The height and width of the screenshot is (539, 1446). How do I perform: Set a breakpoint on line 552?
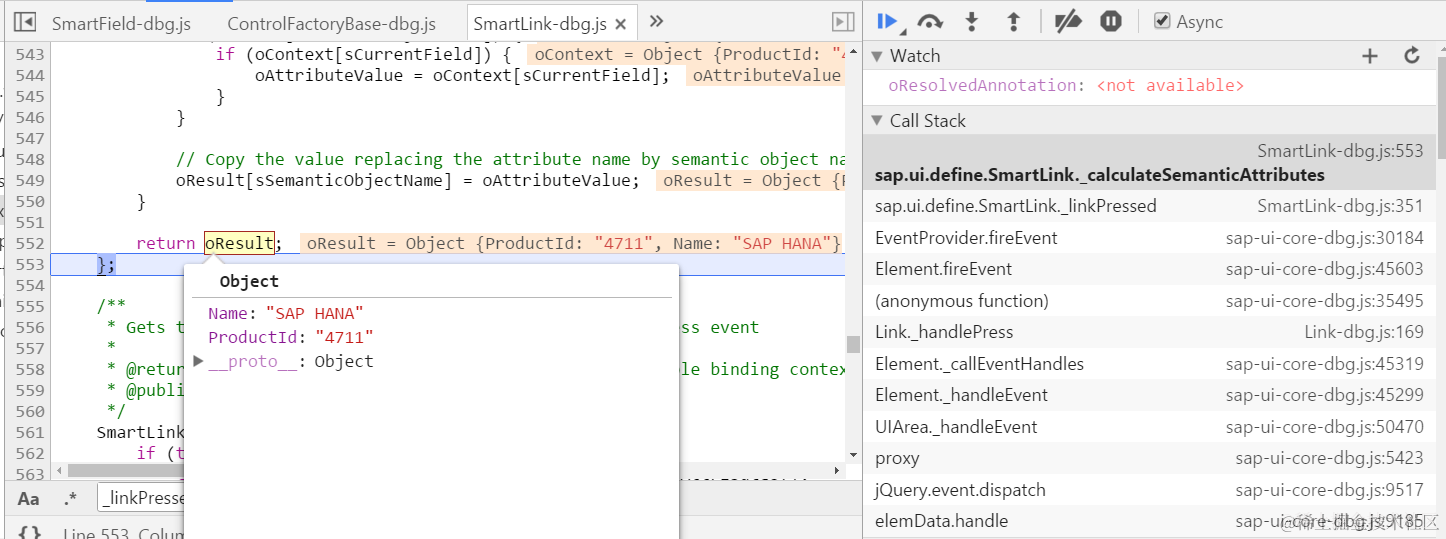pyautogui.click(x=30, y=243)
